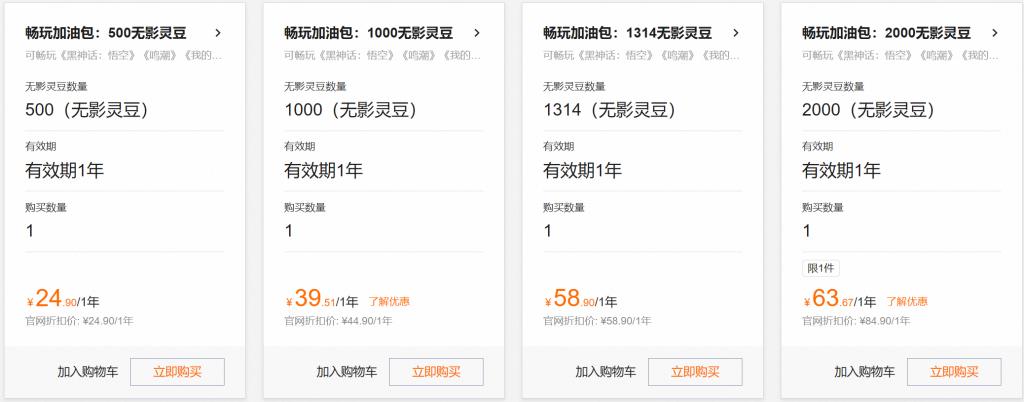Open the 1314无影灵豆 package chevron arrow
The image size is (1024, 402).
(736, 33)
